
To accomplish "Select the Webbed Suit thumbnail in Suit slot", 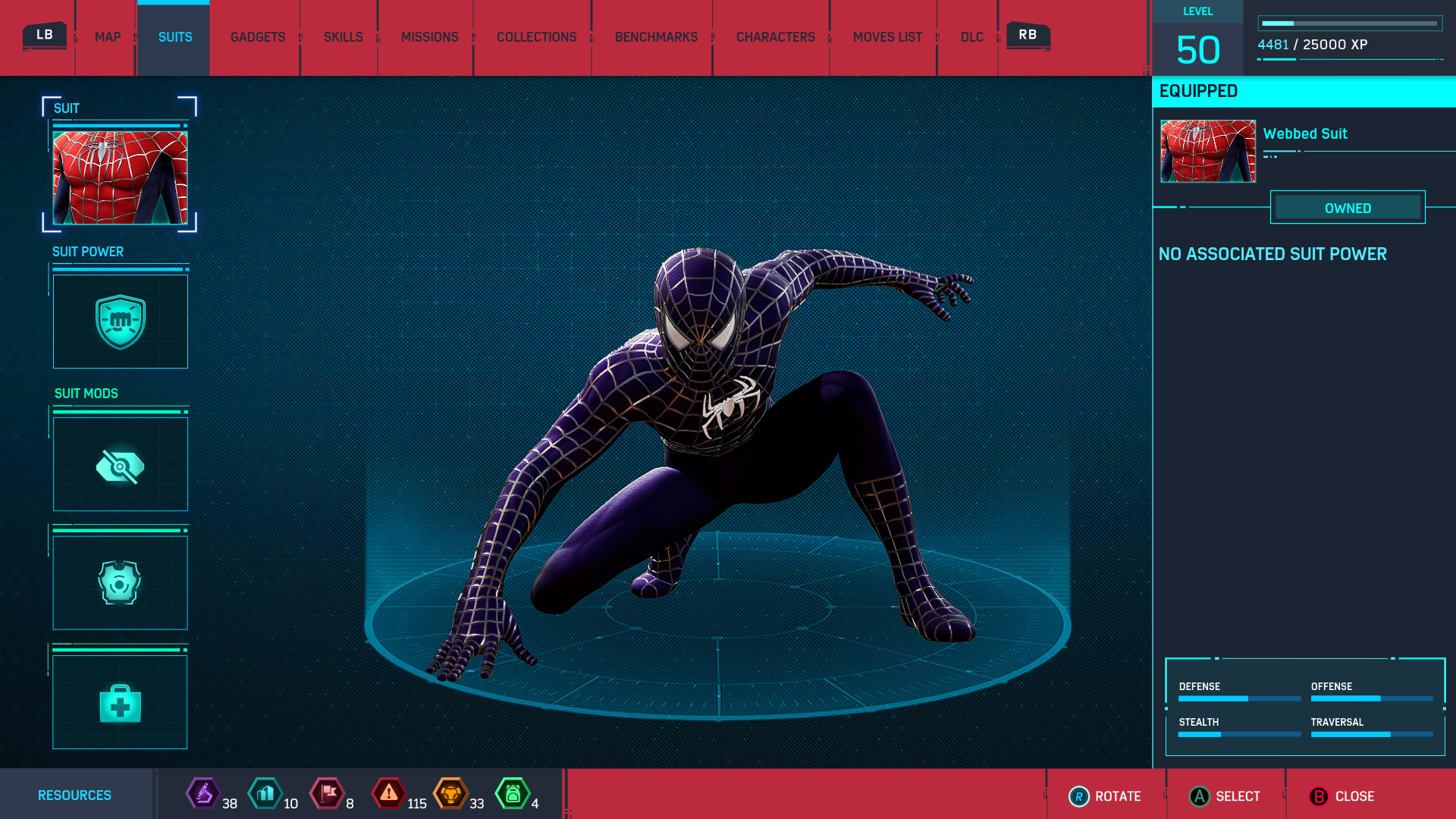I will [x=121, y=178].
